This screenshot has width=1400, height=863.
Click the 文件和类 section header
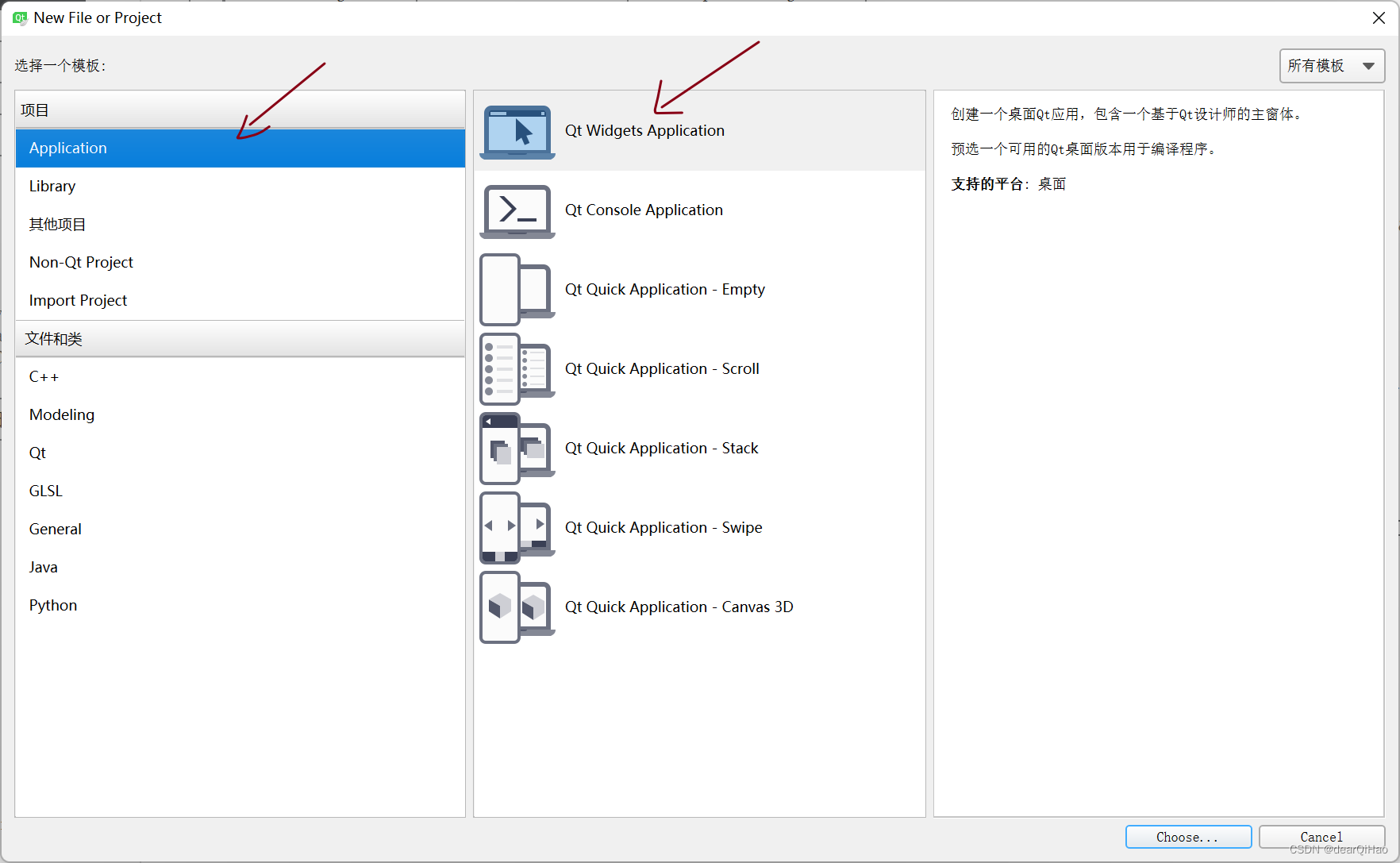coord(240,339)
